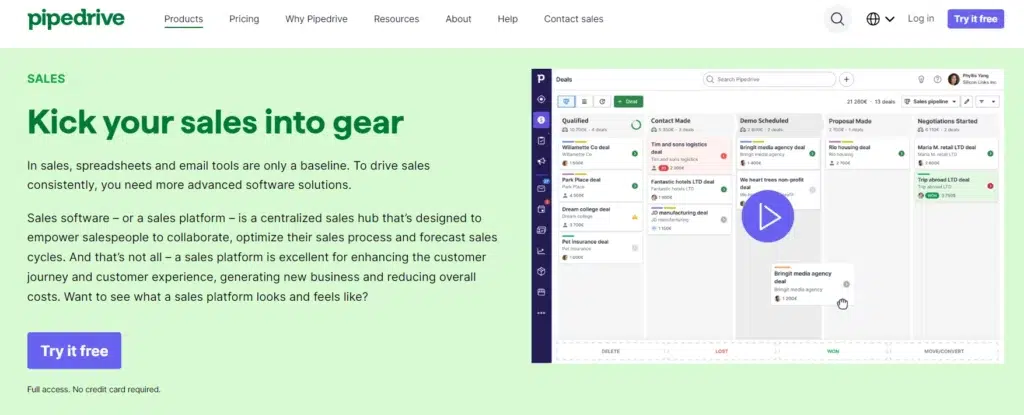Open the Sales pipeline dropdown
Image resolution: width=1024 pixels, height=415 pixels.
pyautogui.click(x=930, y=101)
